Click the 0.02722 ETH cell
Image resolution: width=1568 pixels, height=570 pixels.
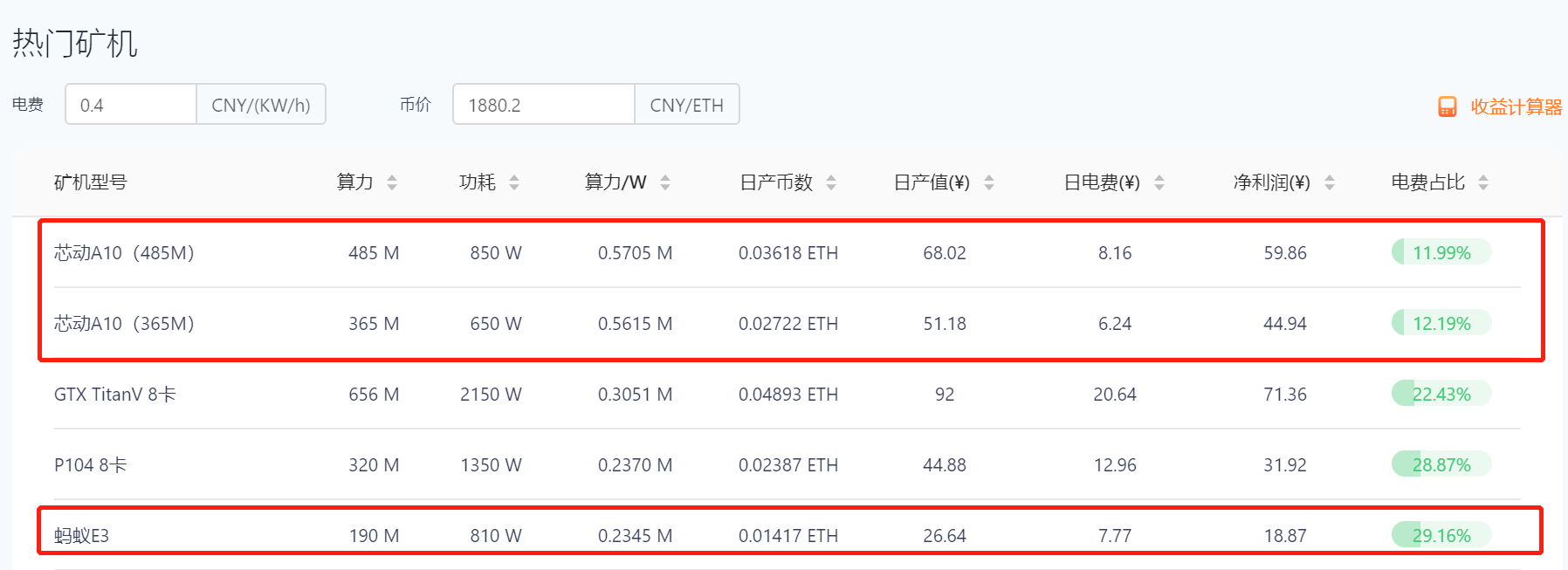[x=788, y=323]
